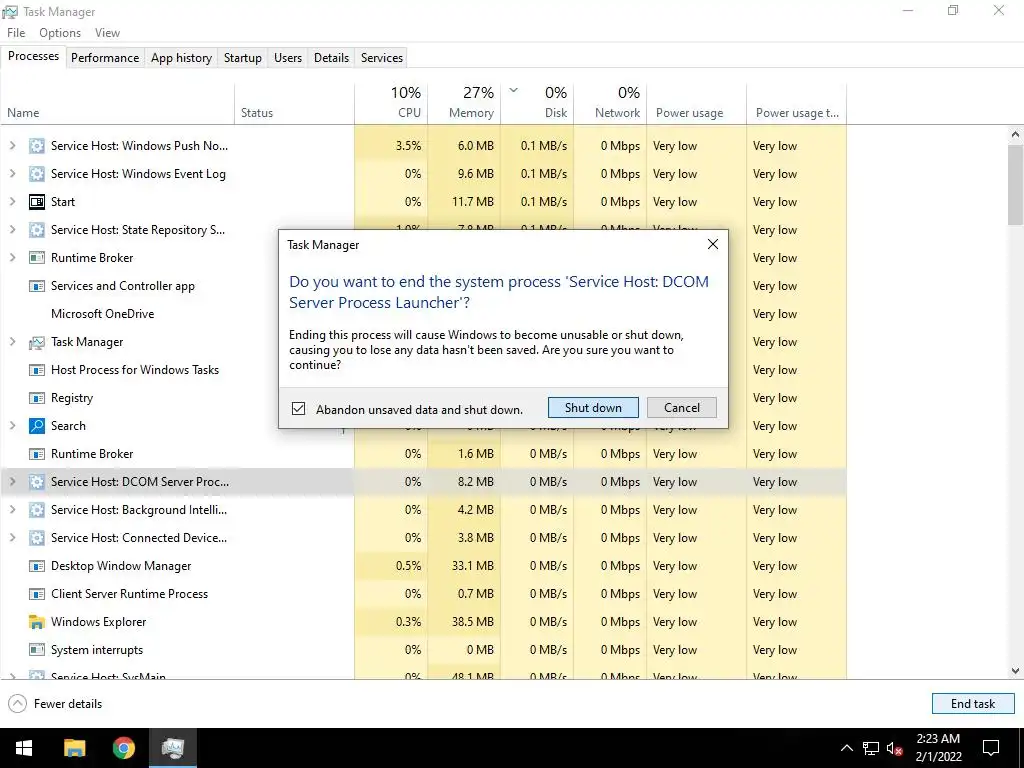Image resolution: width=1024 pixels, height=768 pixels.
Task: Open the Options menu
Action: 60,33
